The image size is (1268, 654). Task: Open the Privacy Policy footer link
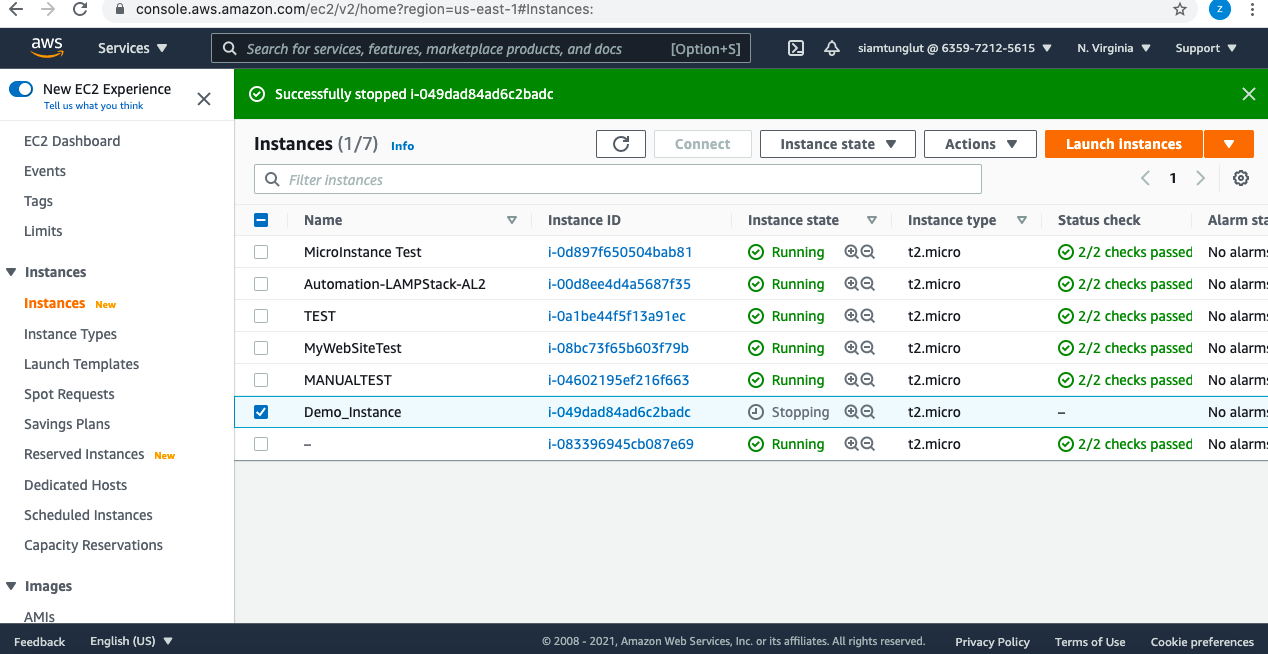click(992, 642)
